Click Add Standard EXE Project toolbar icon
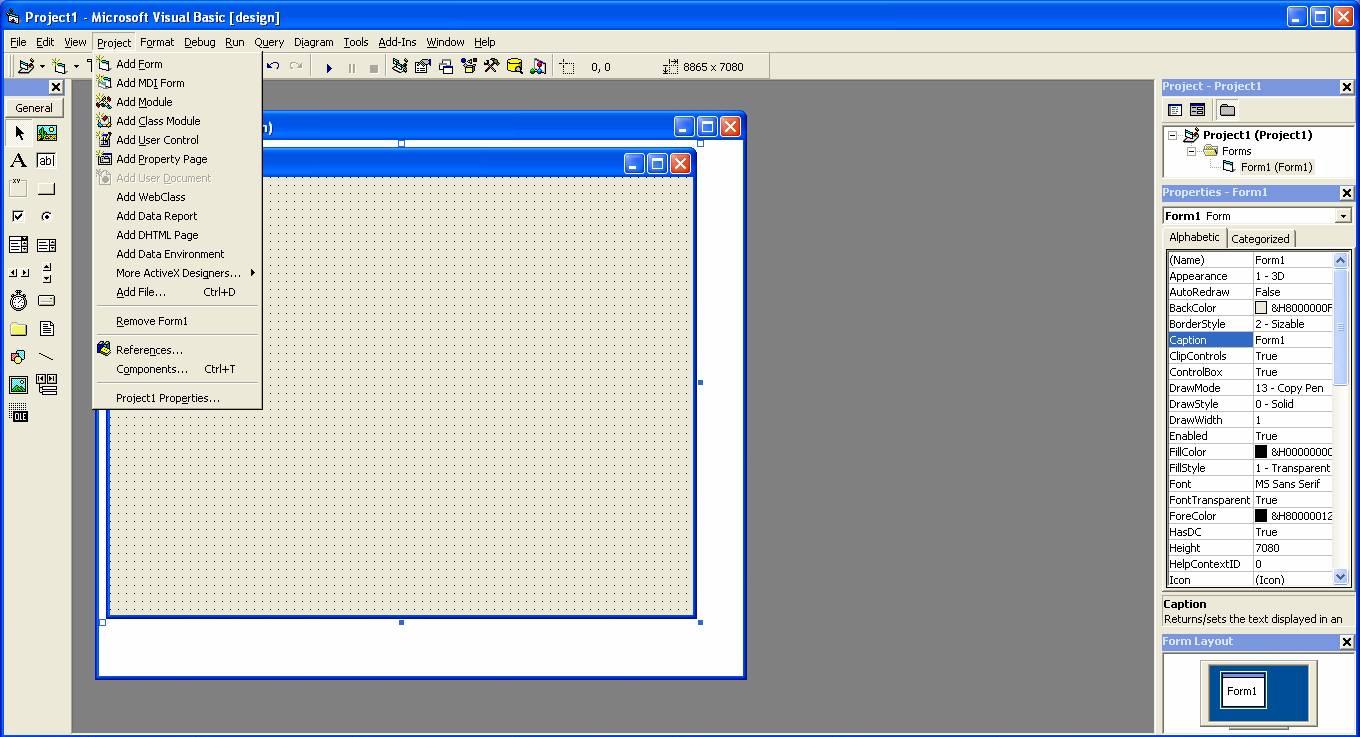This screenshot has width=1360, height=737. [26, 67]
